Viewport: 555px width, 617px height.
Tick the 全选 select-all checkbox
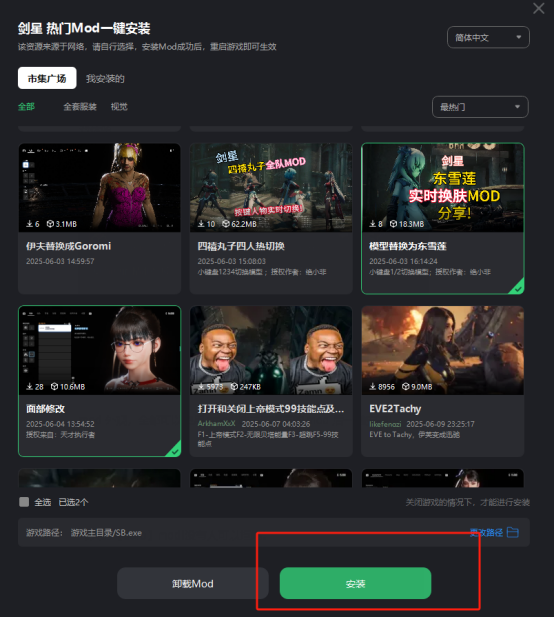pos(24,502)
